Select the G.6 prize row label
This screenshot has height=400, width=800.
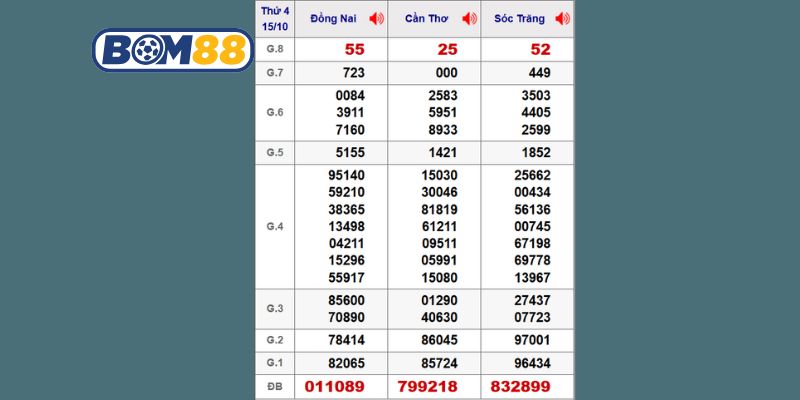275,113
